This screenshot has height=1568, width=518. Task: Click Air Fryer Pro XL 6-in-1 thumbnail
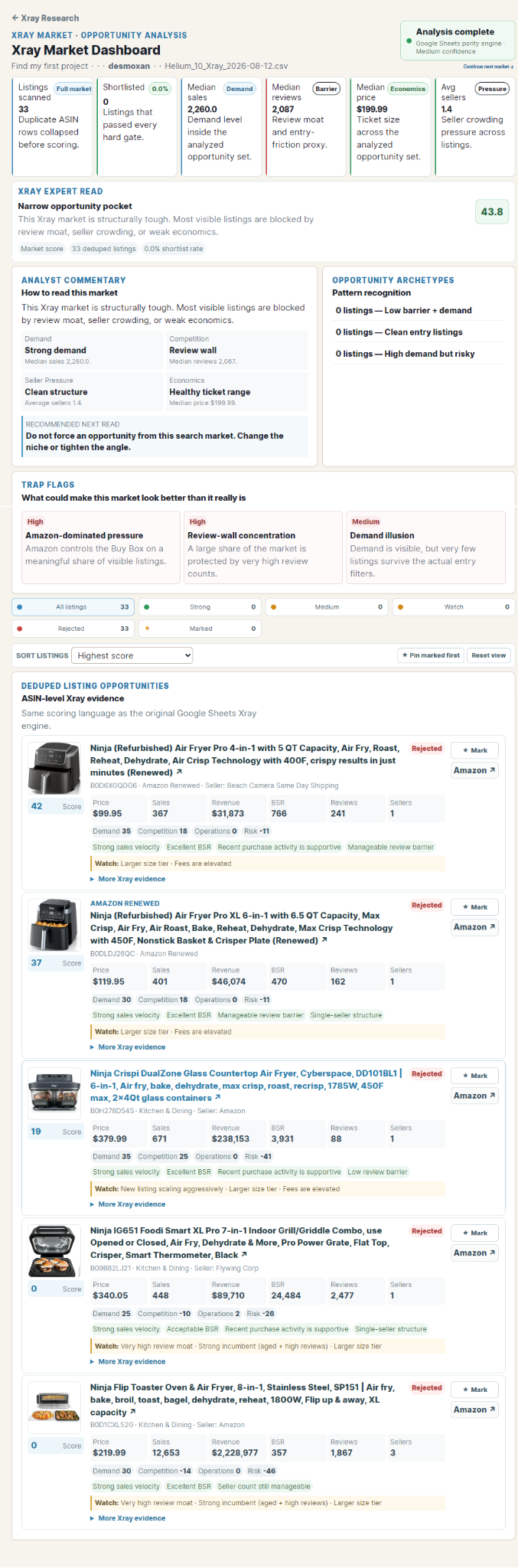coord(54,925)
